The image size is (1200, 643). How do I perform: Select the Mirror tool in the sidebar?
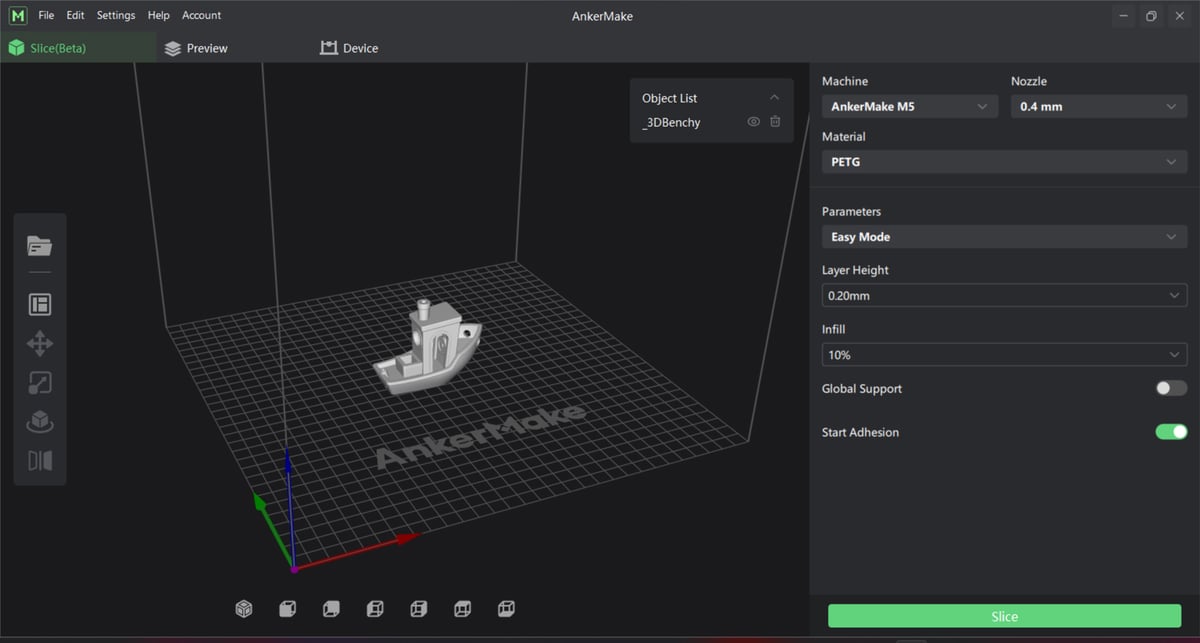(x=40, y=461)
